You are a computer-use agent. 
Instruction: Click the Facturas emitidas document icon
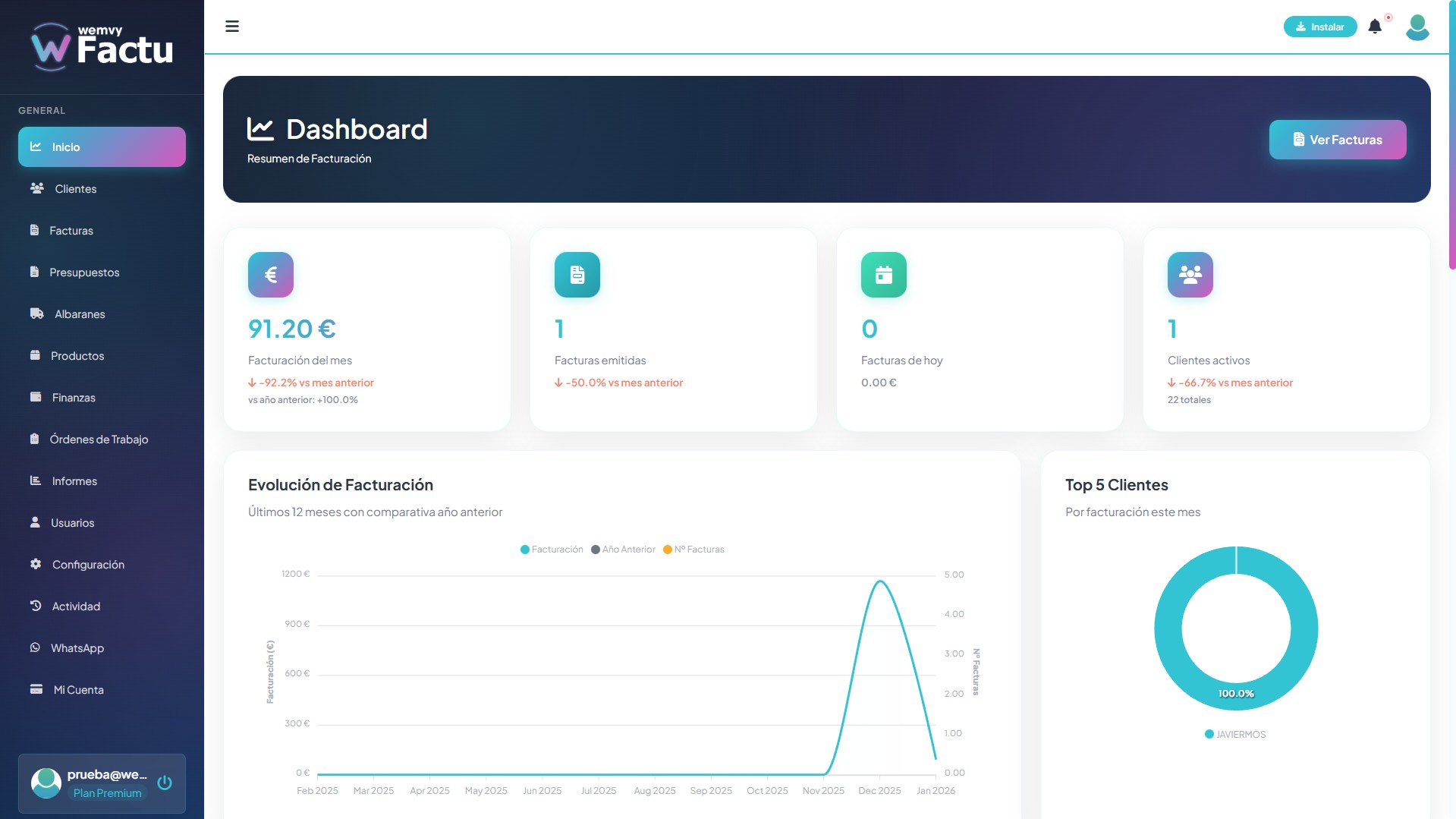click(x=577, y=275)
